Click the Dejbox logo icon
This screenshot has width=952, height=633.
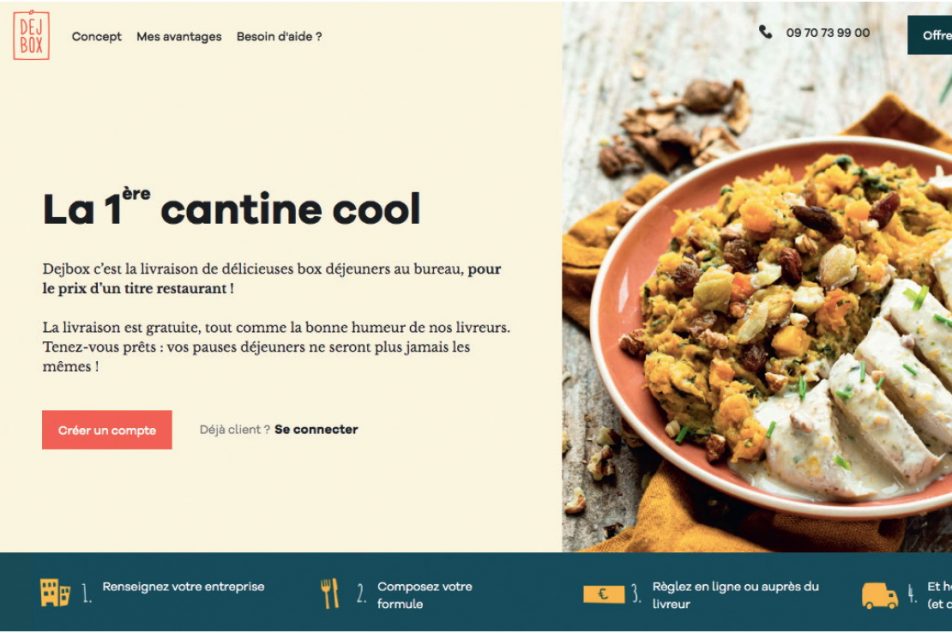[x=31, y=35]
